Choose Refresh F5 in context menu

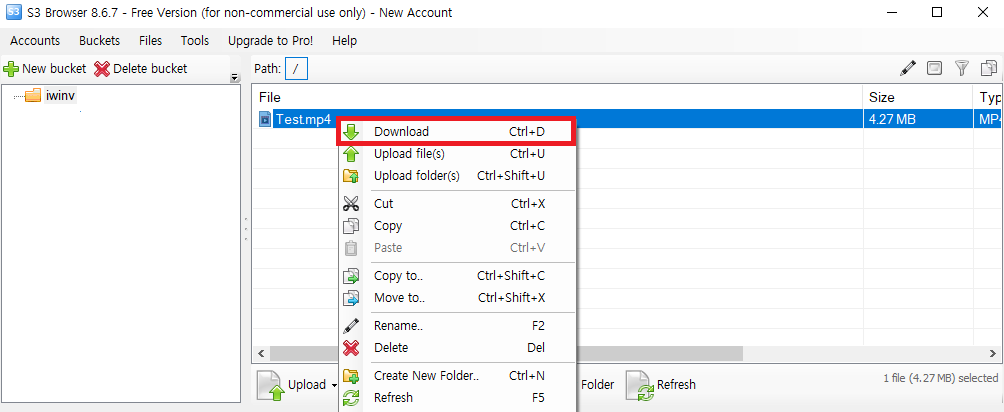[457, 397]
